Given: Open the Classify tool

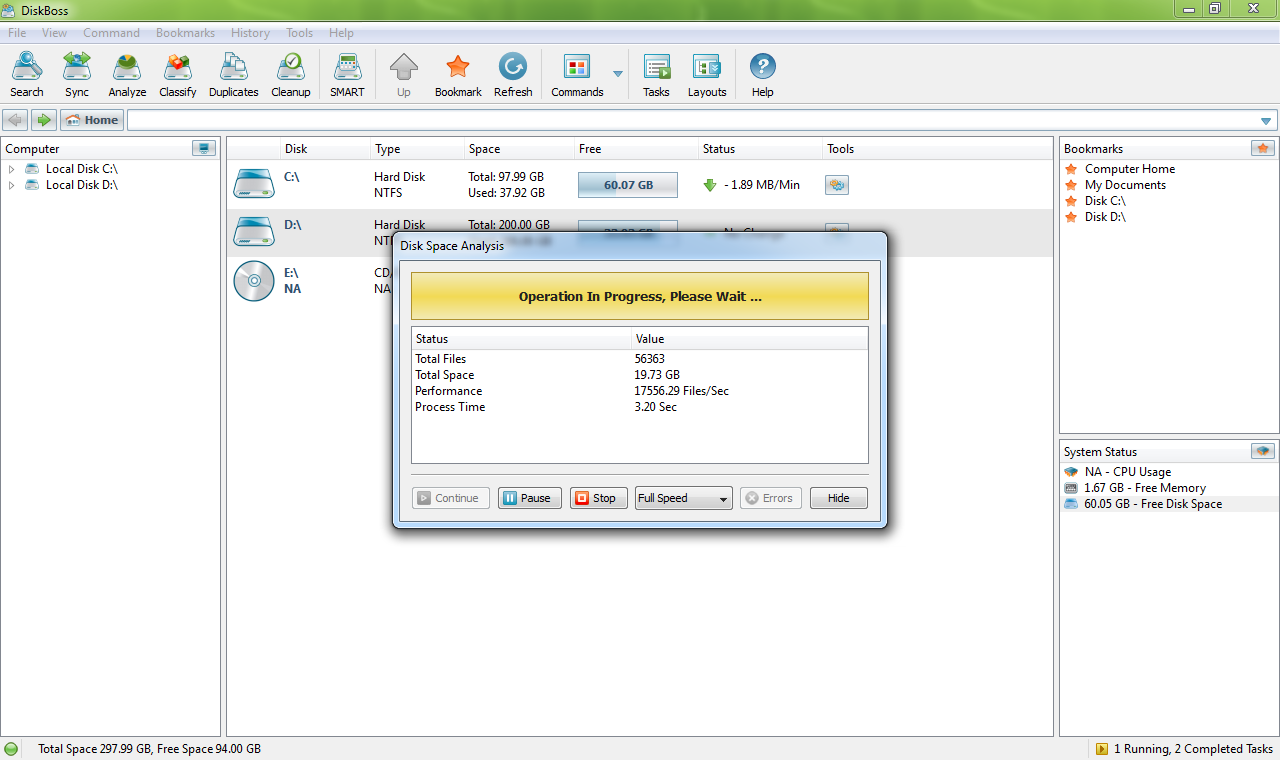Looking at the screenshot, I should (x=178, y=75).
